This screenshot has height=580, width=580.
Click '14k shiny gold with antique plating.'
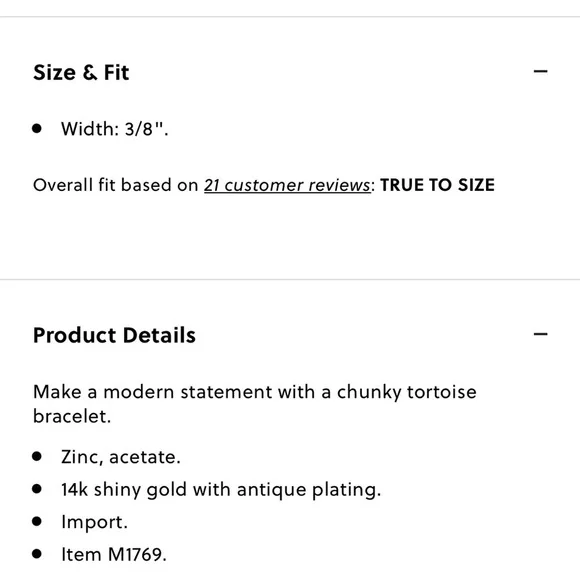click(x=221, y=489)
